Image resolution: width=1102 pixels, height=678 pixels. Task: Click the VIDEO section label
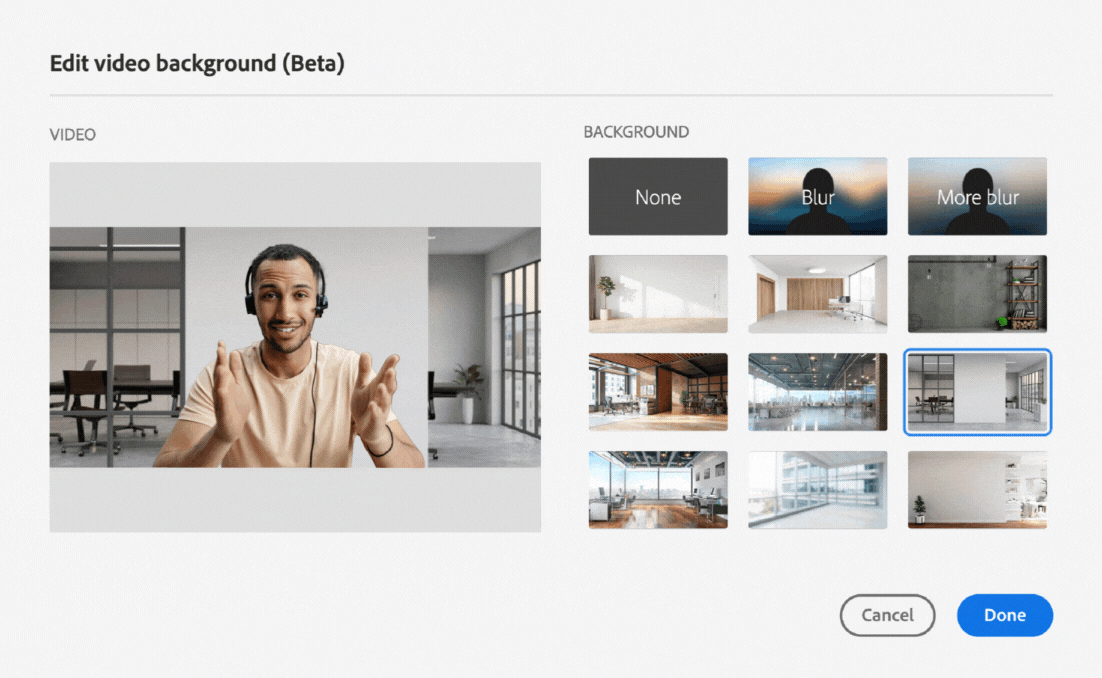pyautogui.click(x=72, y=134)
